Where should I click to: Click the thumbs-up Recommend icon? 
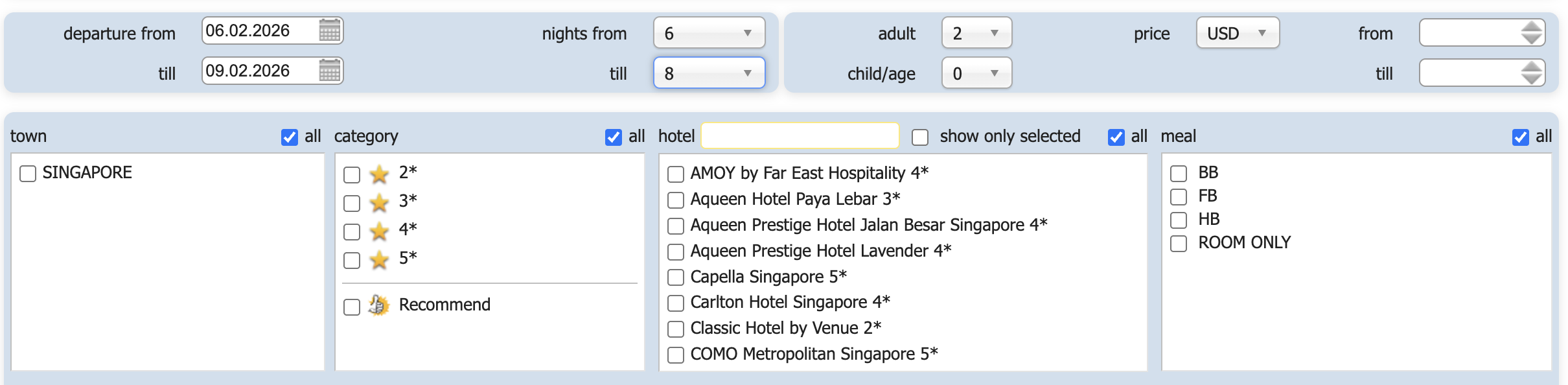point(379,305)
